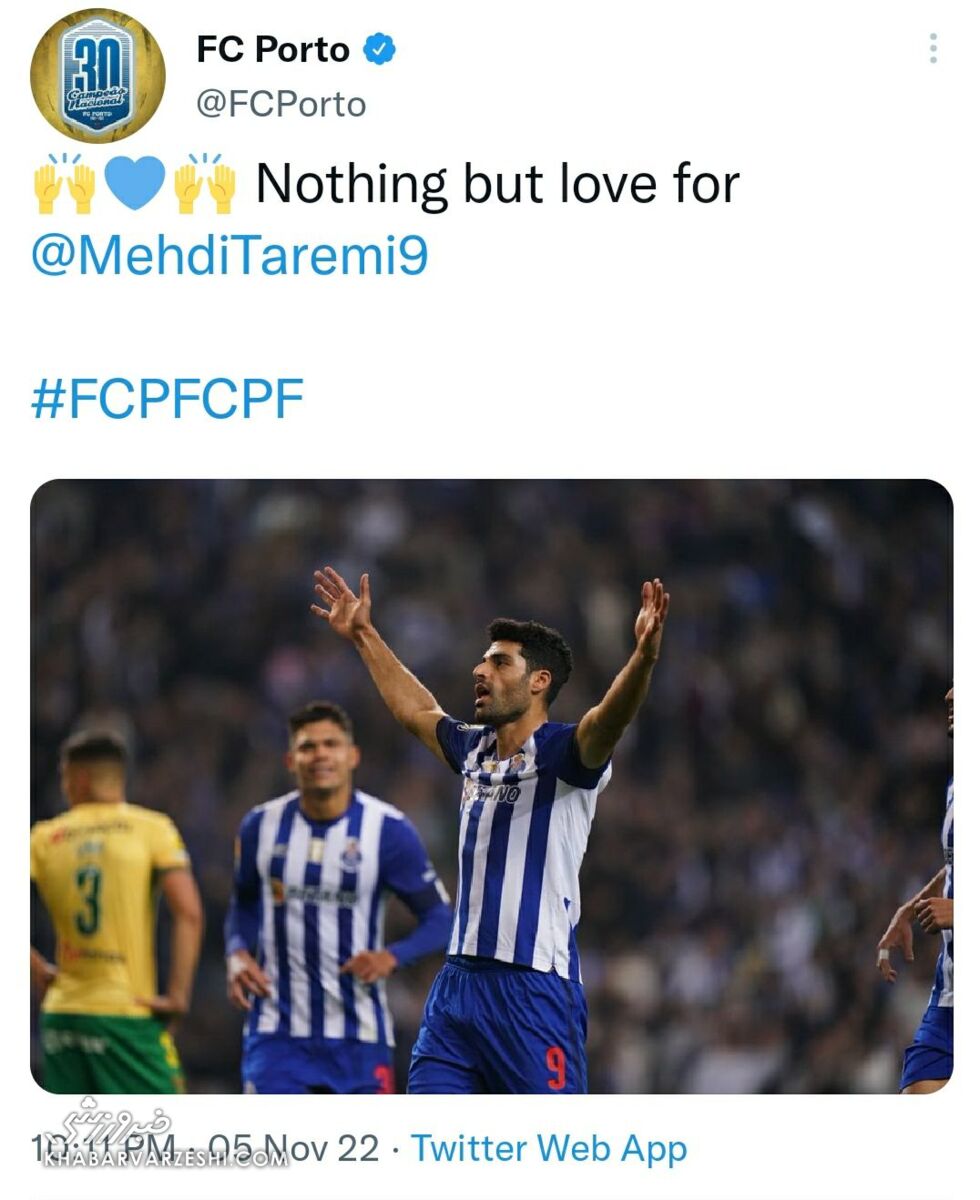Click the "Nothing but love for" text
This screenshot has width=980, height=1200.
click(x=497, y=184)
